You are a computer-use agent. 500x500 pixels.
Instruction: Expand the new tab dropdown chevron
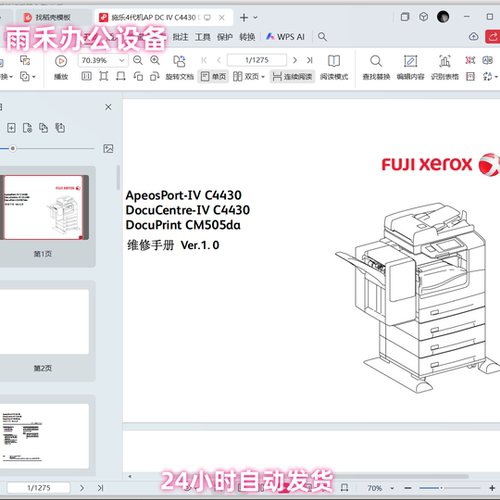[255, 17]
